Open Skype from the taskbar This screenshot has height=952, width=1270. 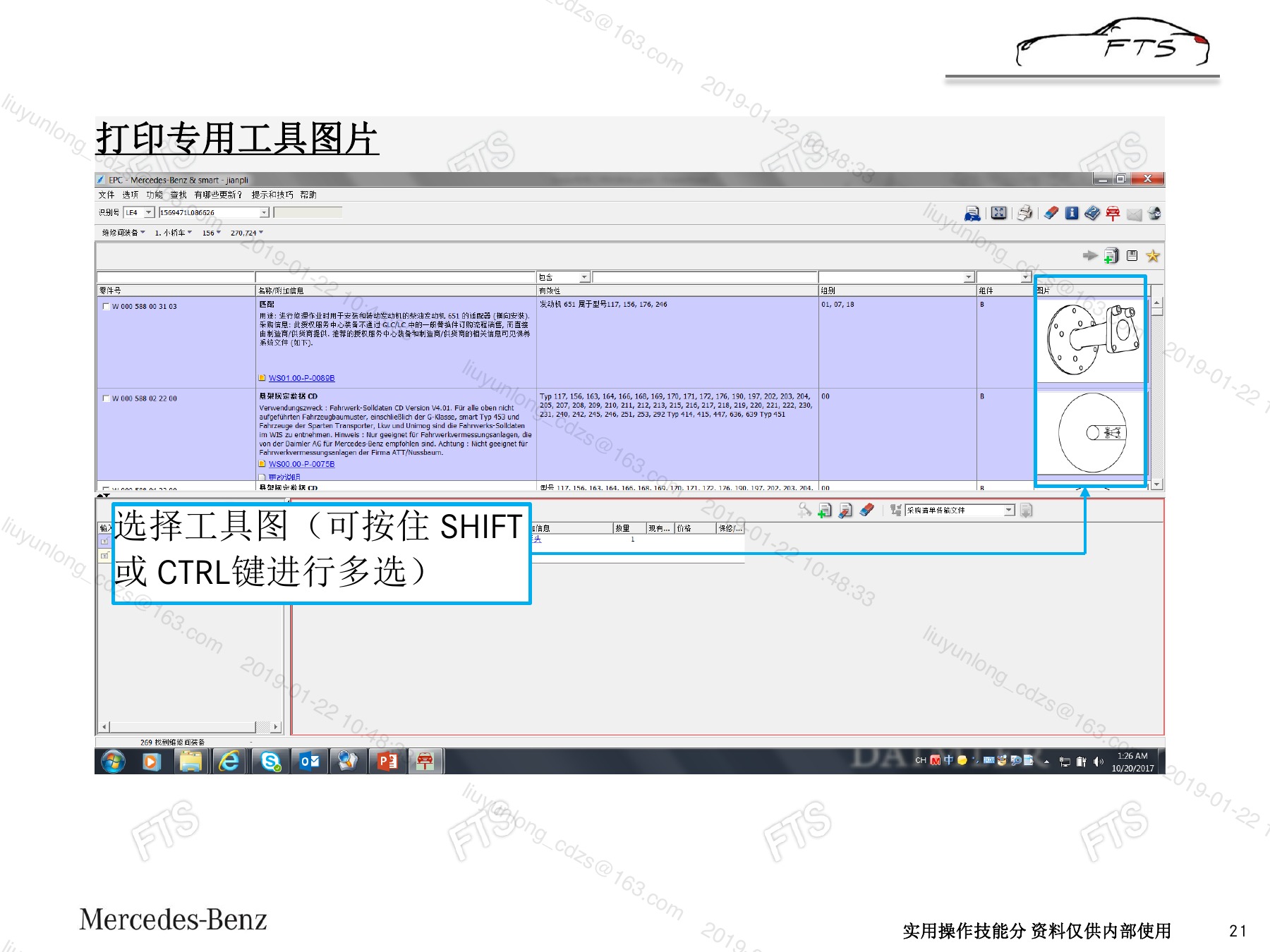270,762
